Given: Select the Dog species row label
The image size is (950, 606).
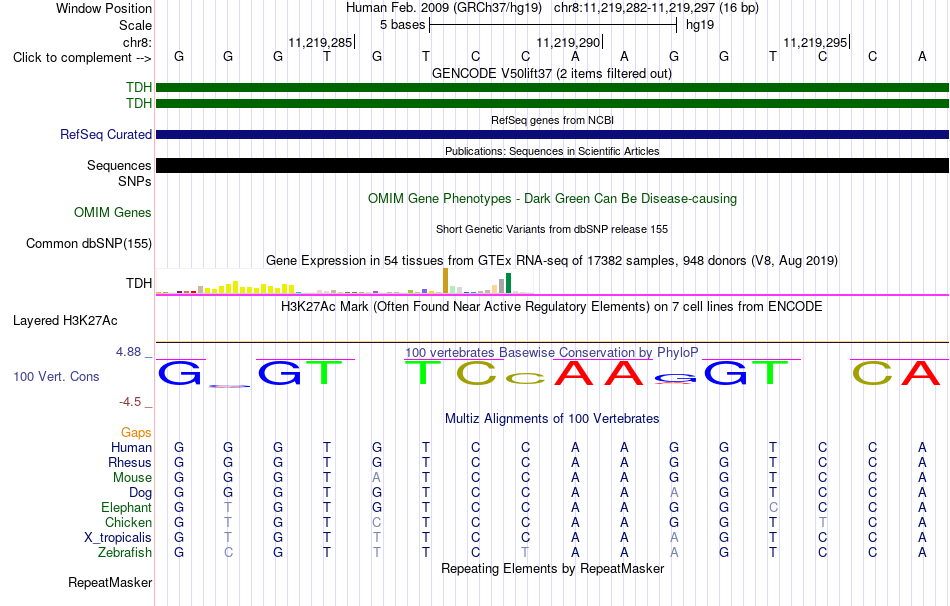Looking at the screenshot, I should coord(141,493).
